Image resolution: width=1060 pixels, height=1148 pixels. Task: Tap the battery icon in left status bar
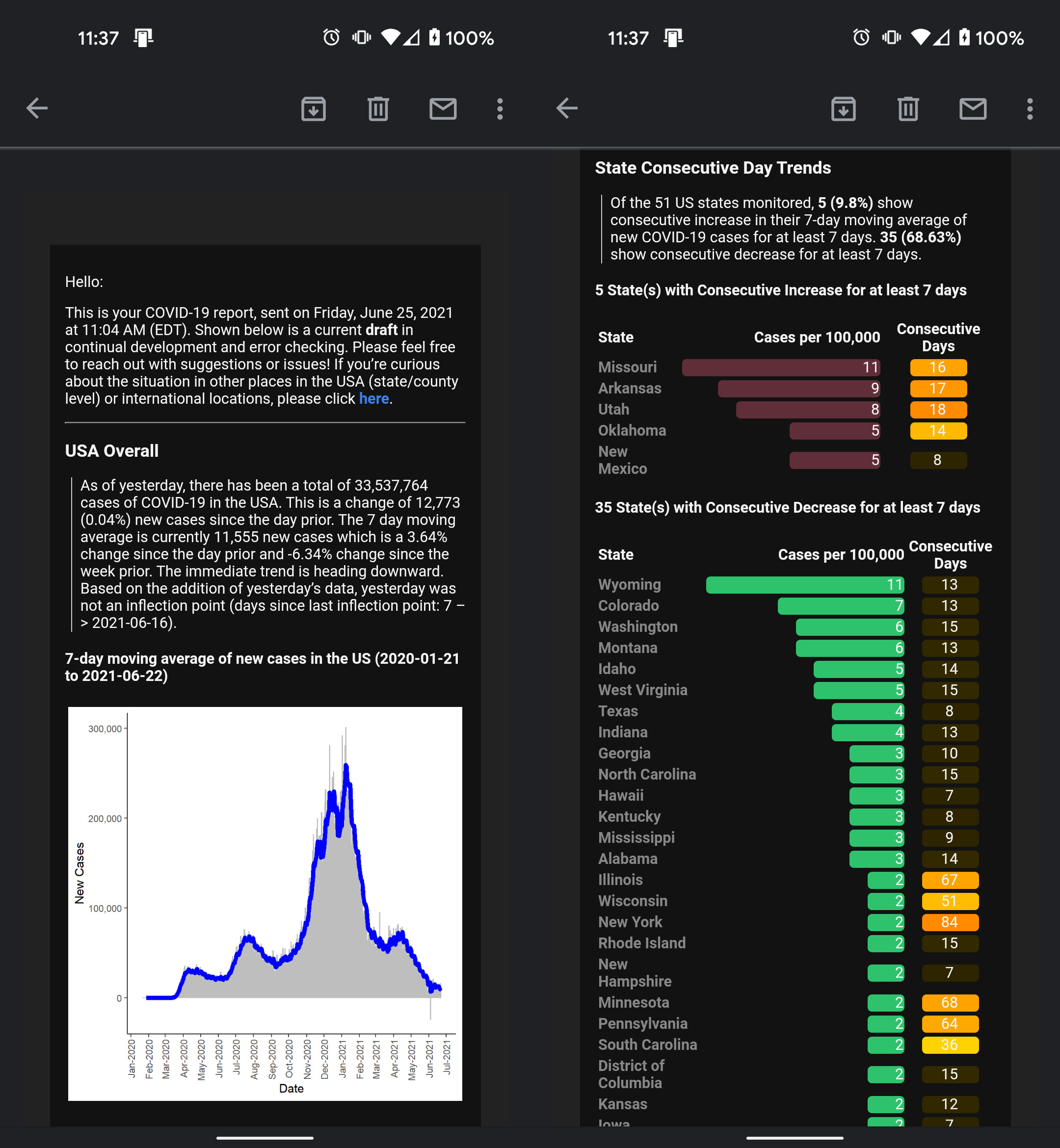(x=434, y=38)
